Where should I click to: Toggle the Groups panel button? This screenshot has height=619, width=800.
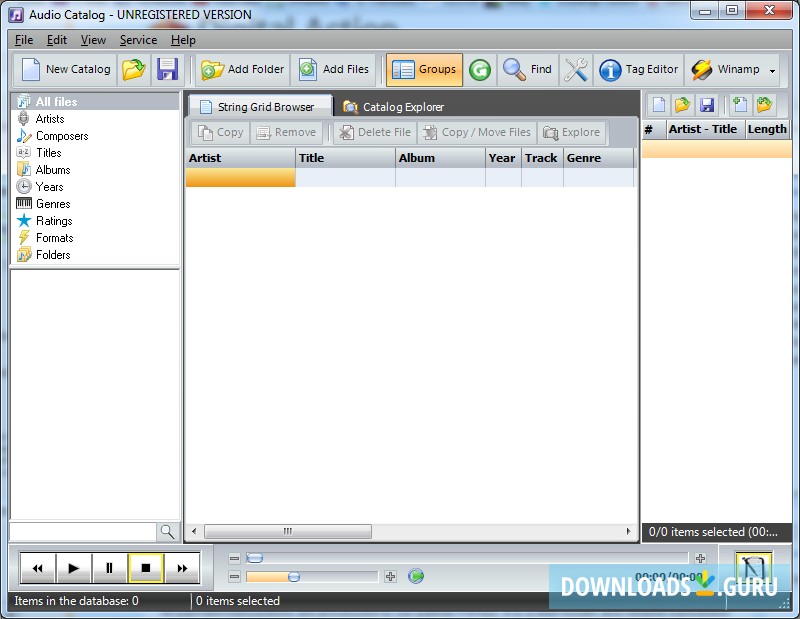tap(424, 69)
